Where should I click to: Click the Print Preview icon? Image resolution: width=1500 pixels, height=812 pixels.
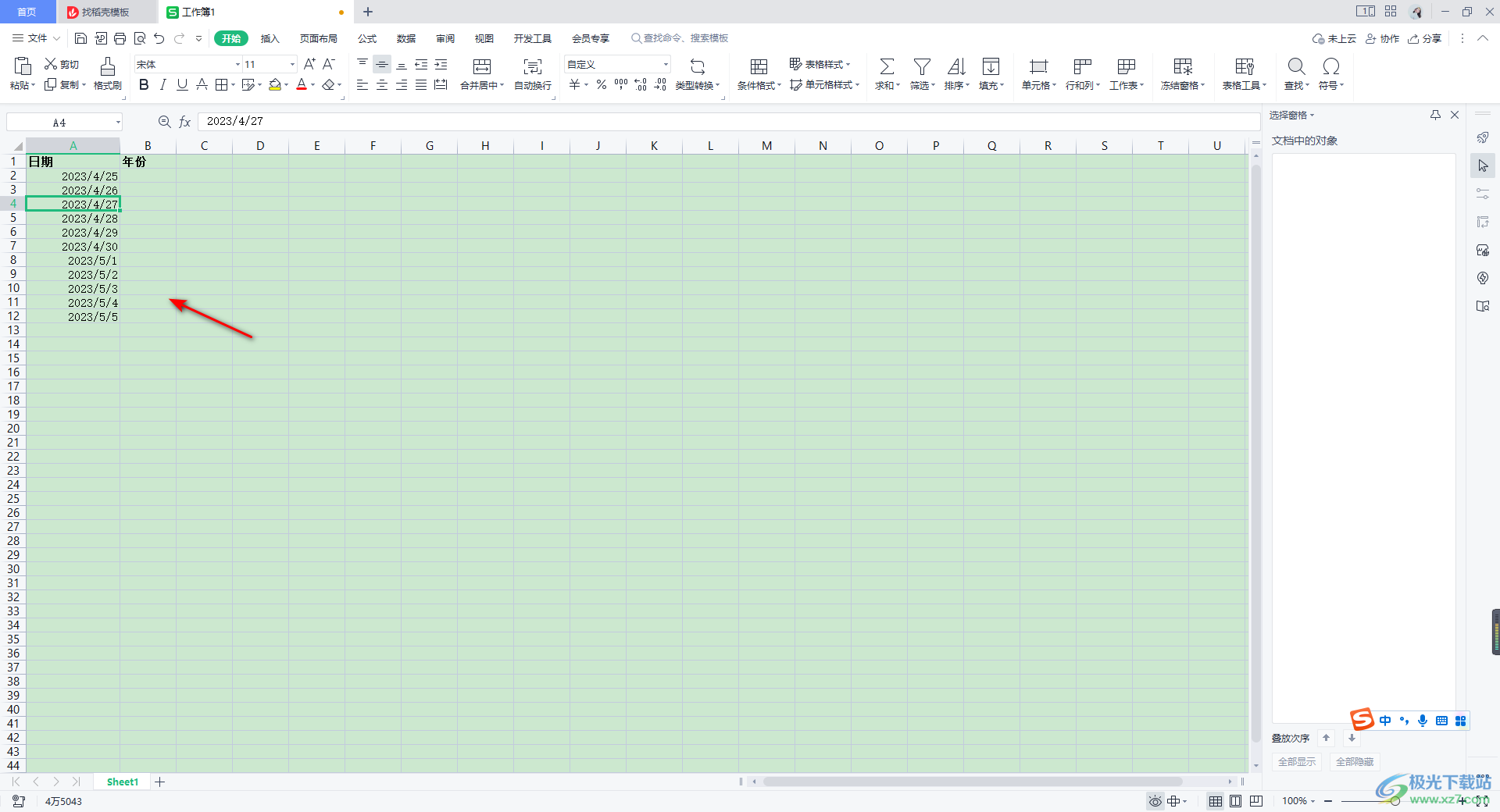pyautogui.click(x=140, y=38)
